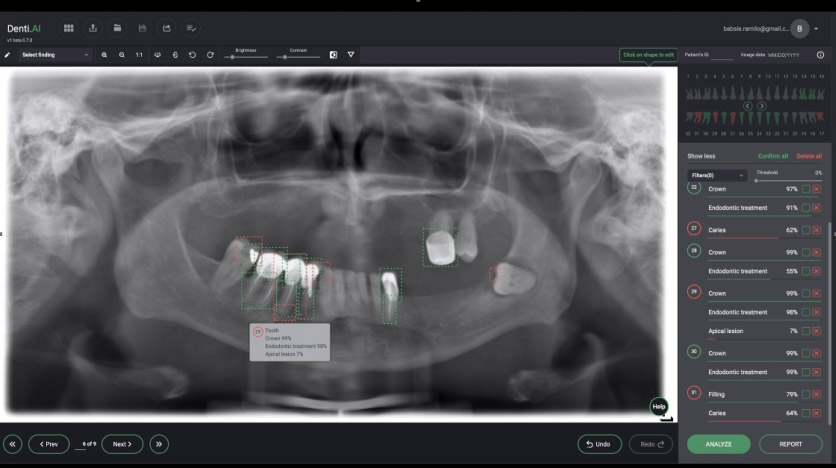Open the Select finding dropdown
The width and height of the screenshot is (836, 468).
(55, 54)
